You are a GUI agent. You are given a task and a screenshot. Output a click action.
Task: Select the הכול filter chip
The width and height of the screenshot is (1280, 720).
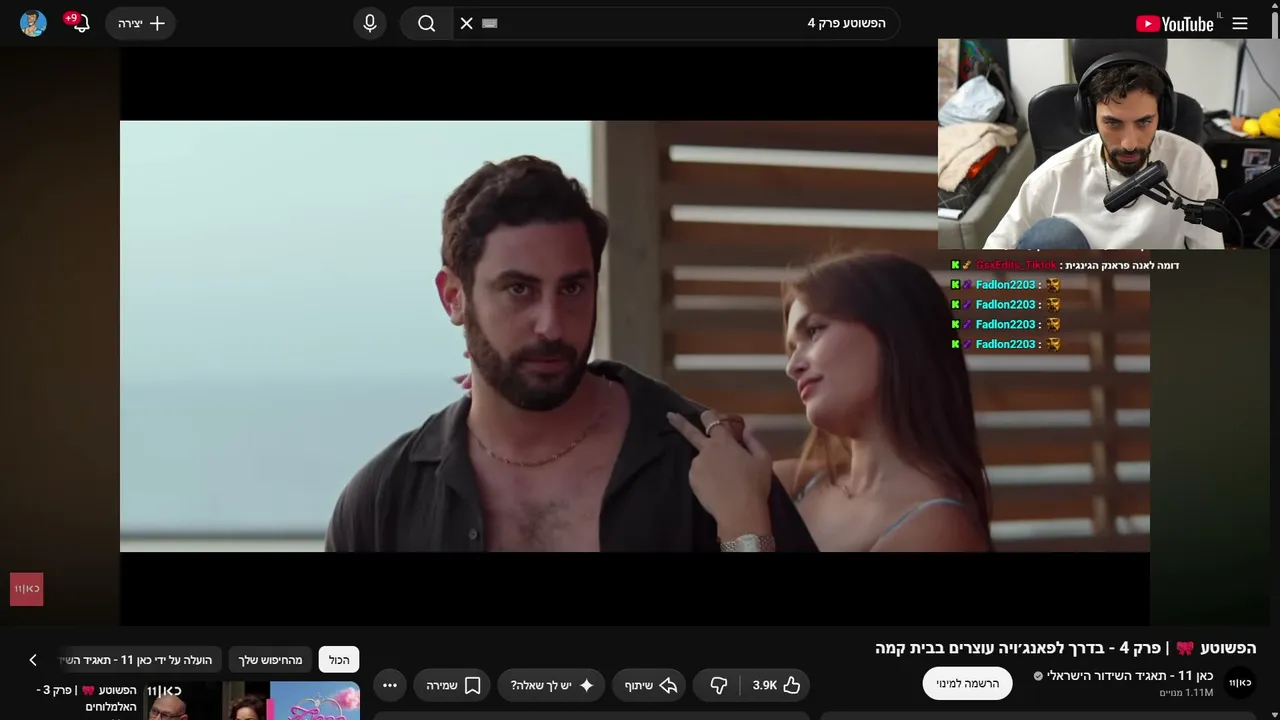pyautogui.click(x=339, y=660)
